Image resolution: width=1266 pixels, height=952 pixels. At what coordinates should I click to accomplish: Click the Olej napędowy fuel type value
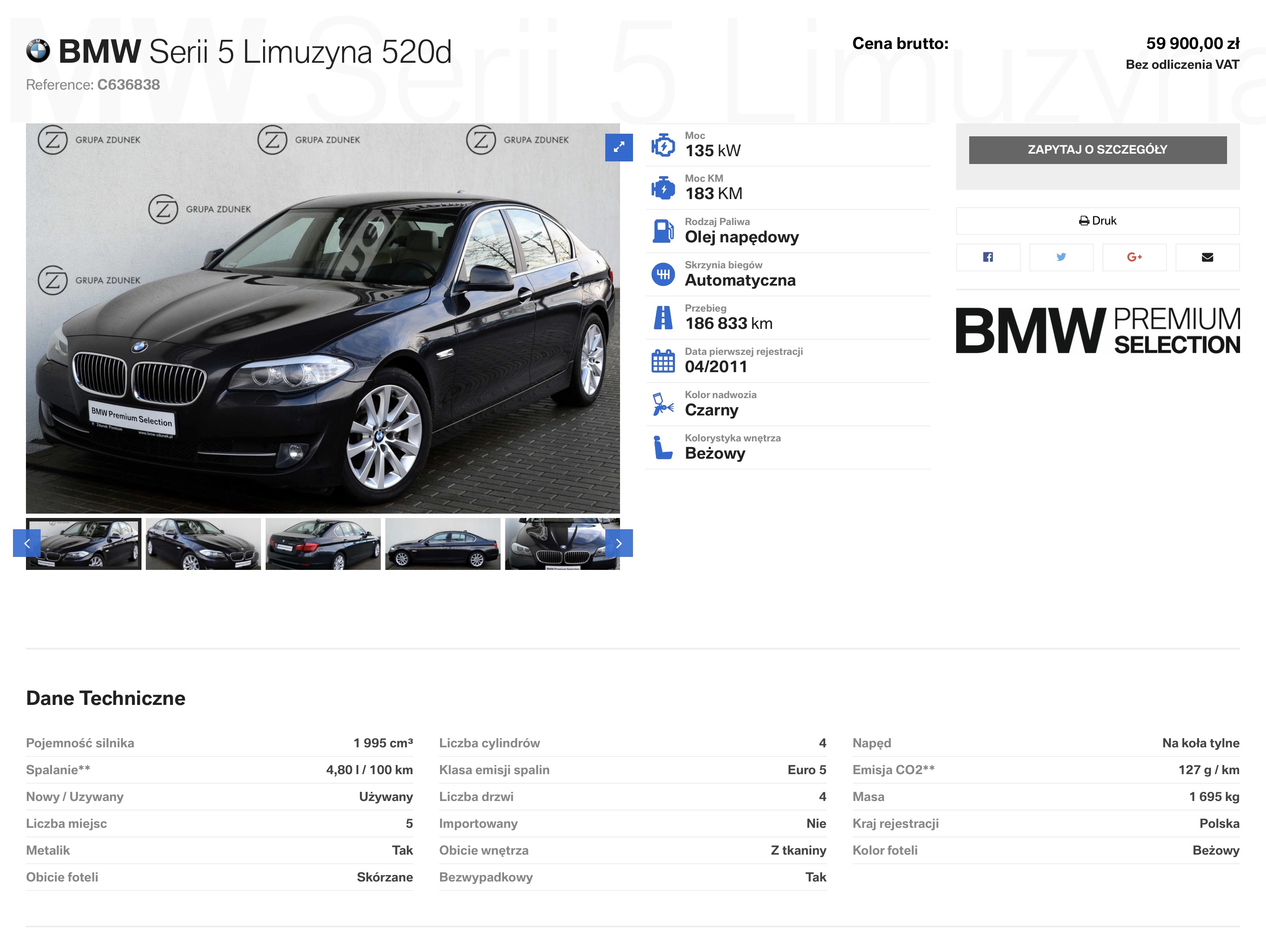click(742, 237)
